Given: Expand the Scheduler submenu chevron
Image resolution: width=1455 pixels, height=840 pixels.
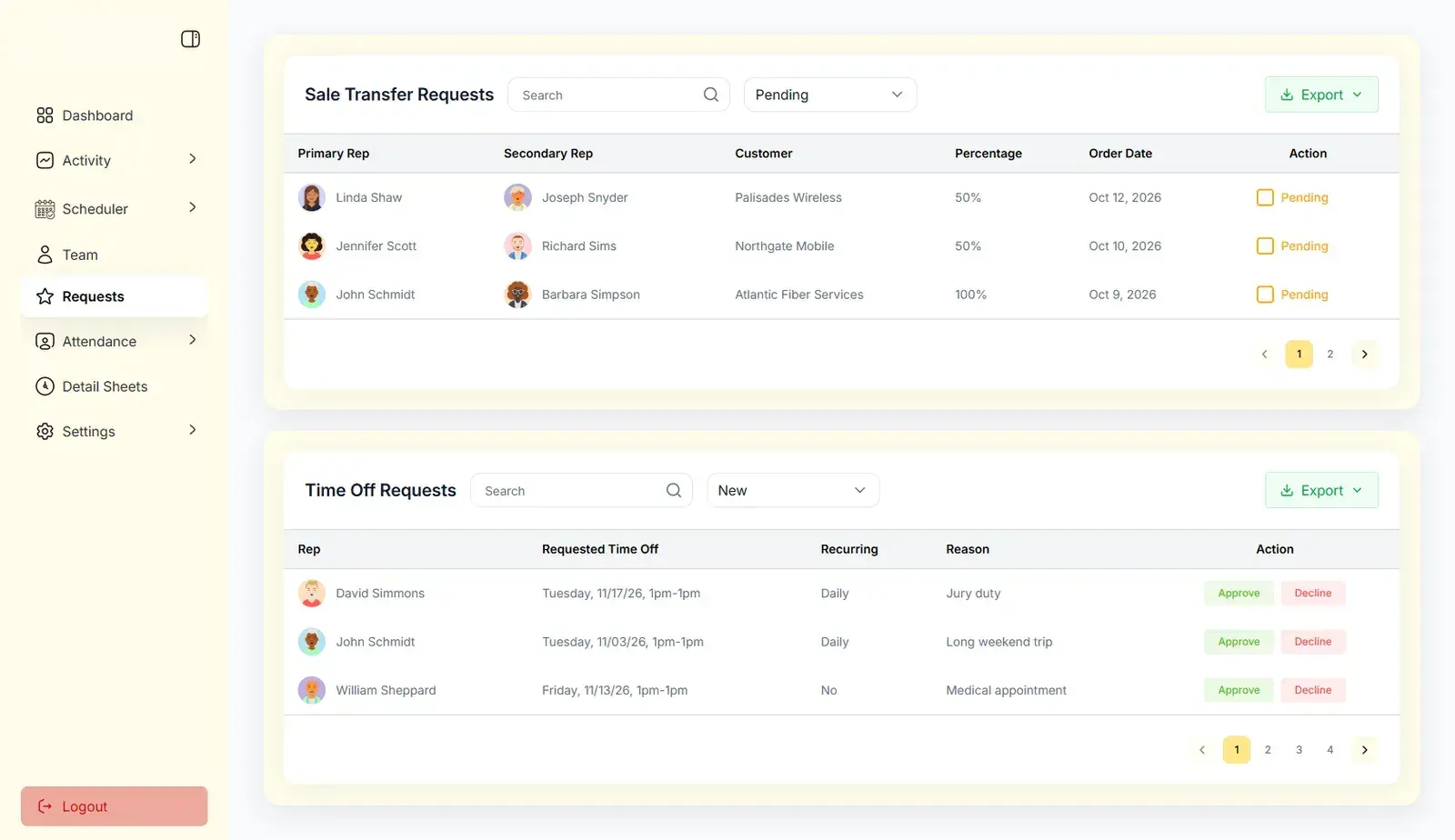Looking at the screenshot, I should (192, 207).
